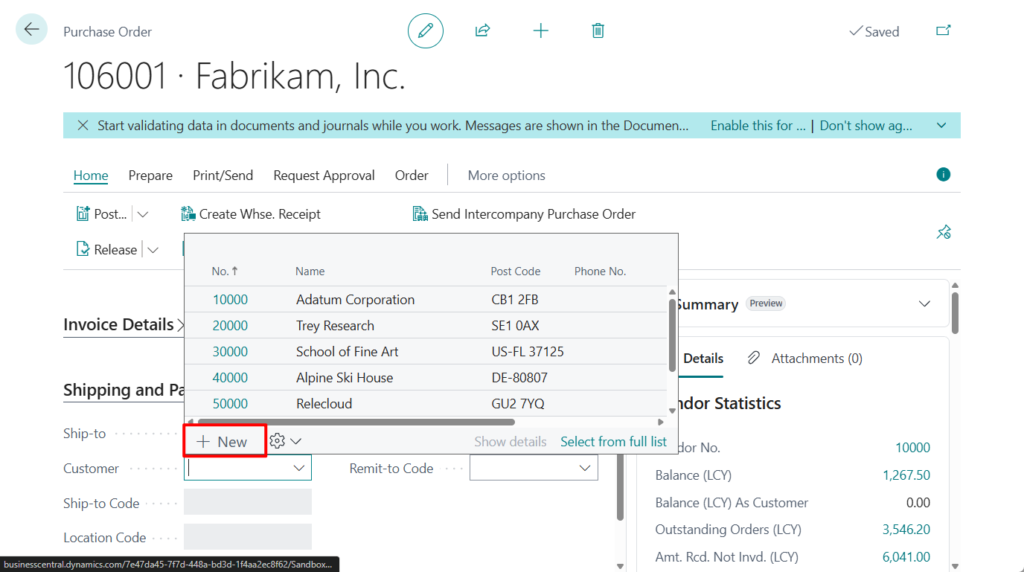
Task: Click the pencil edit icon
Action: tap(425, 31)
